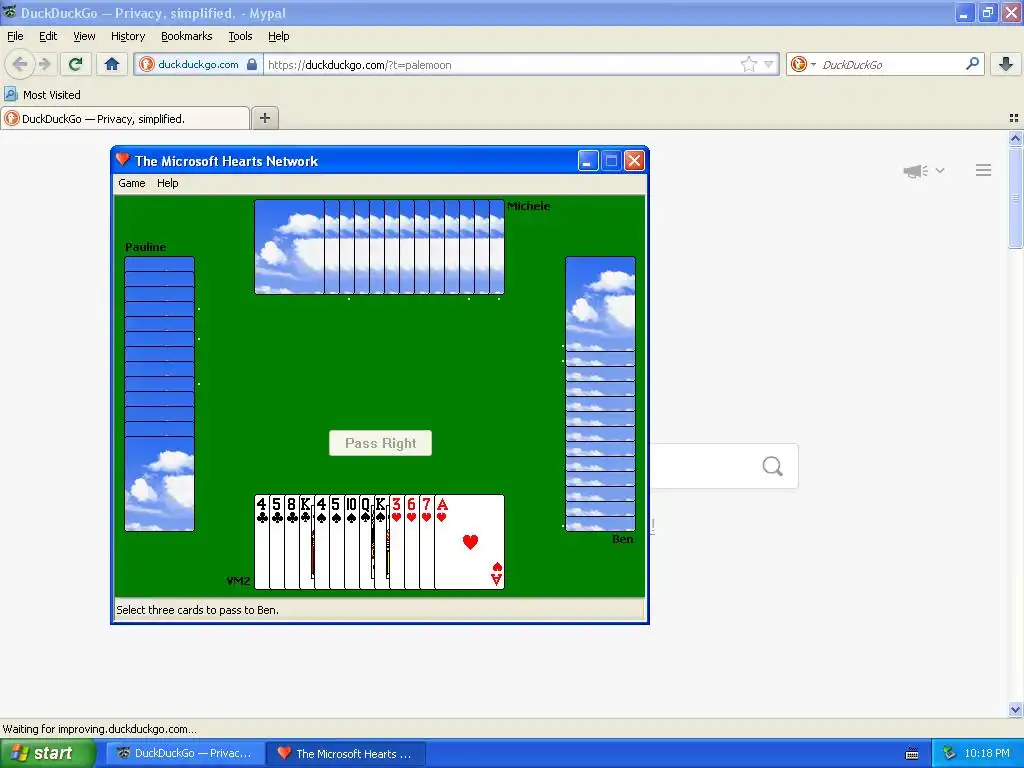
Task: Click the DuckDuckGo page search magnifier
Action: click(773, 466)
